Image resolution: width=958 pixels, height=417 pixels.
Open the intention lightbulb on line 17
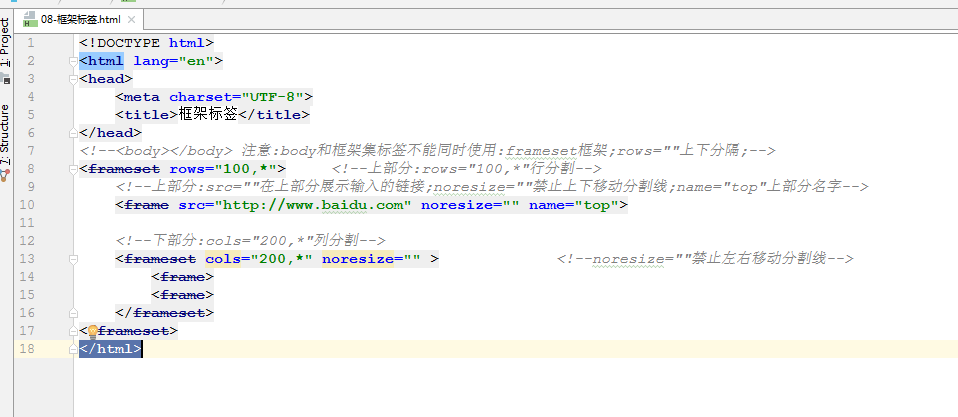click(x=92, y=331)
